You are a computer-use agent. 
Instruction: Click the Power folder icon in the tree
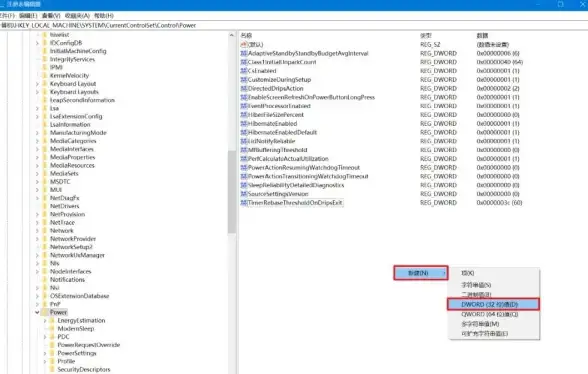coord(45,312)
